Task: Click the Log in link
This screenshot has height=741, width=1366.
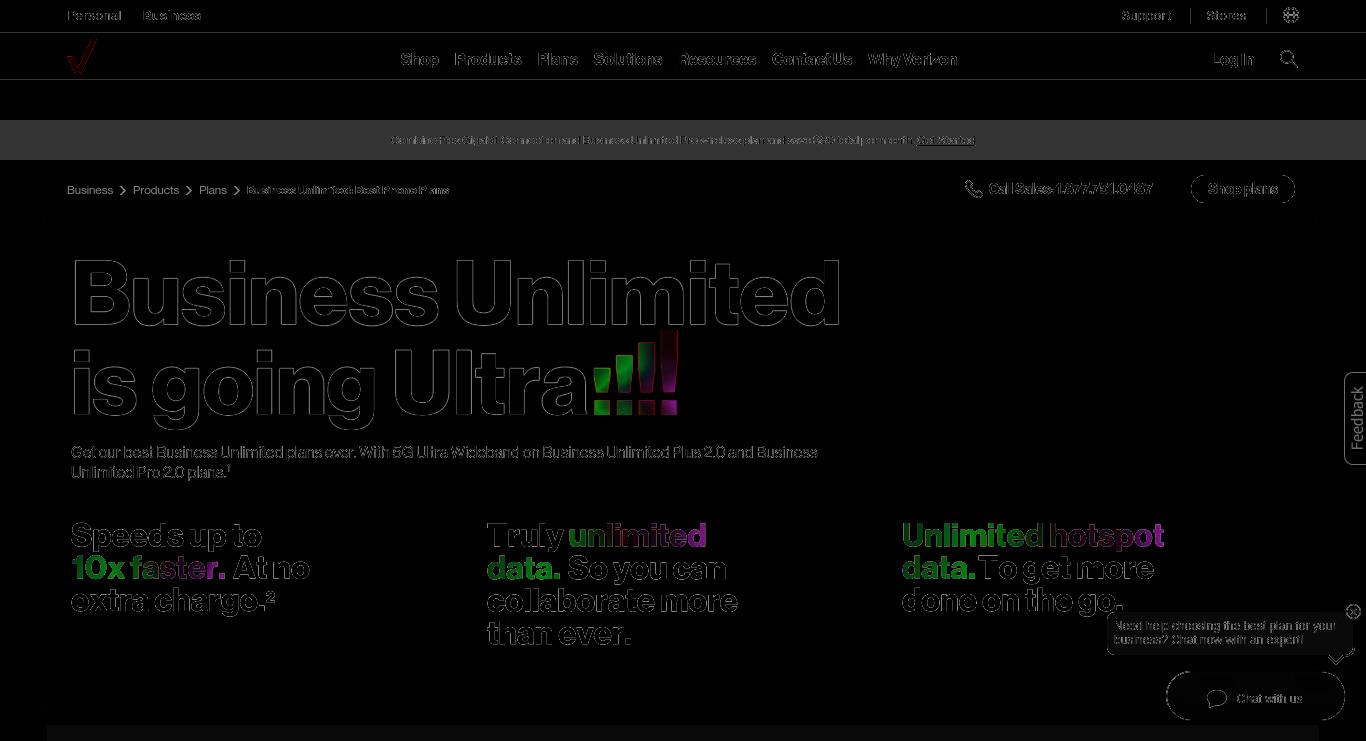Action: (x=1233, y=59)
